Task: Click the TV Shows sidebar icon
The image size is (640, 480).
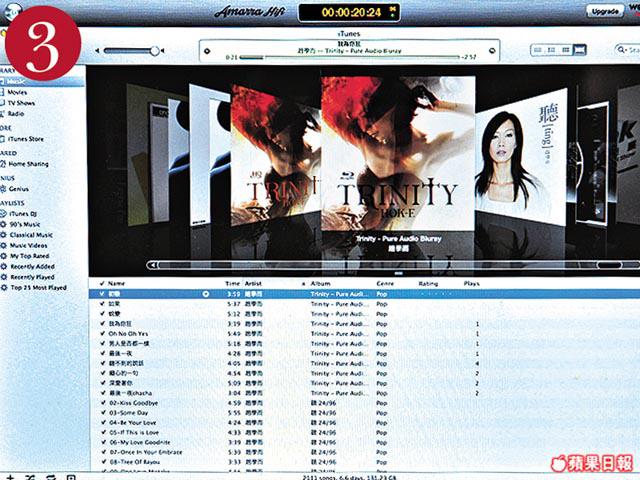Action: (3, 102)
